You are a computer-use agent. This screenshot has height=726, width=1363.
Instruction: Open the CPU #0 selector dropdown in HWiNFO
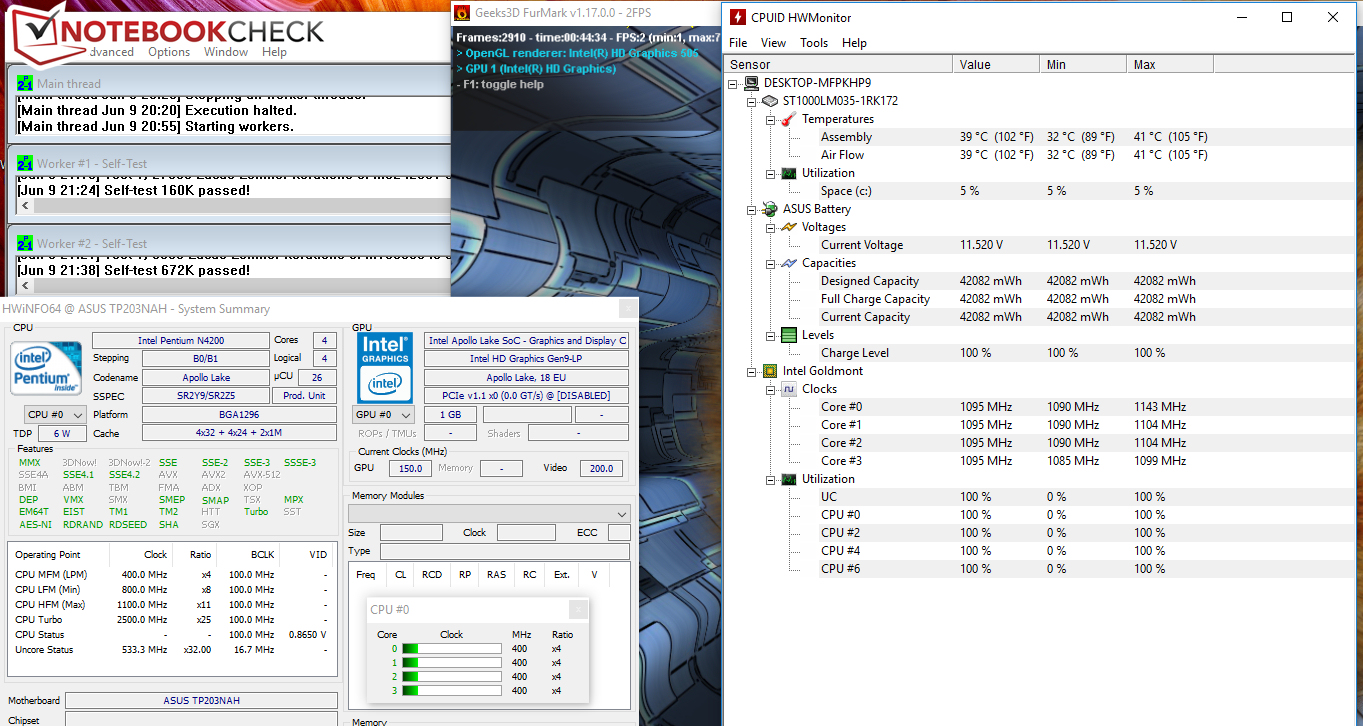pyautogui.click(x=54, y=415)
